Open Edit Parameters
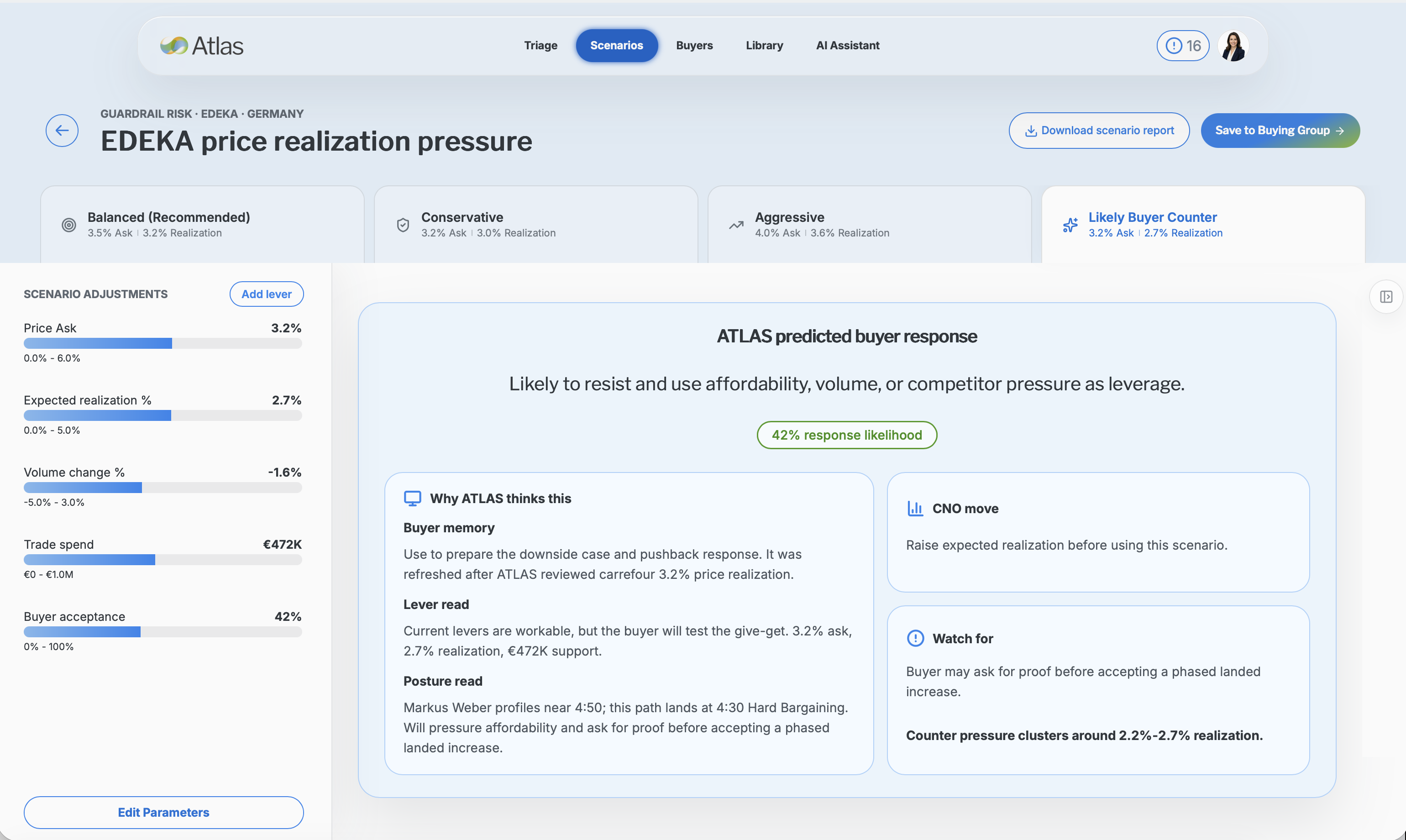This screenshot has width=1406, height=840. click(x=163, y=813)
